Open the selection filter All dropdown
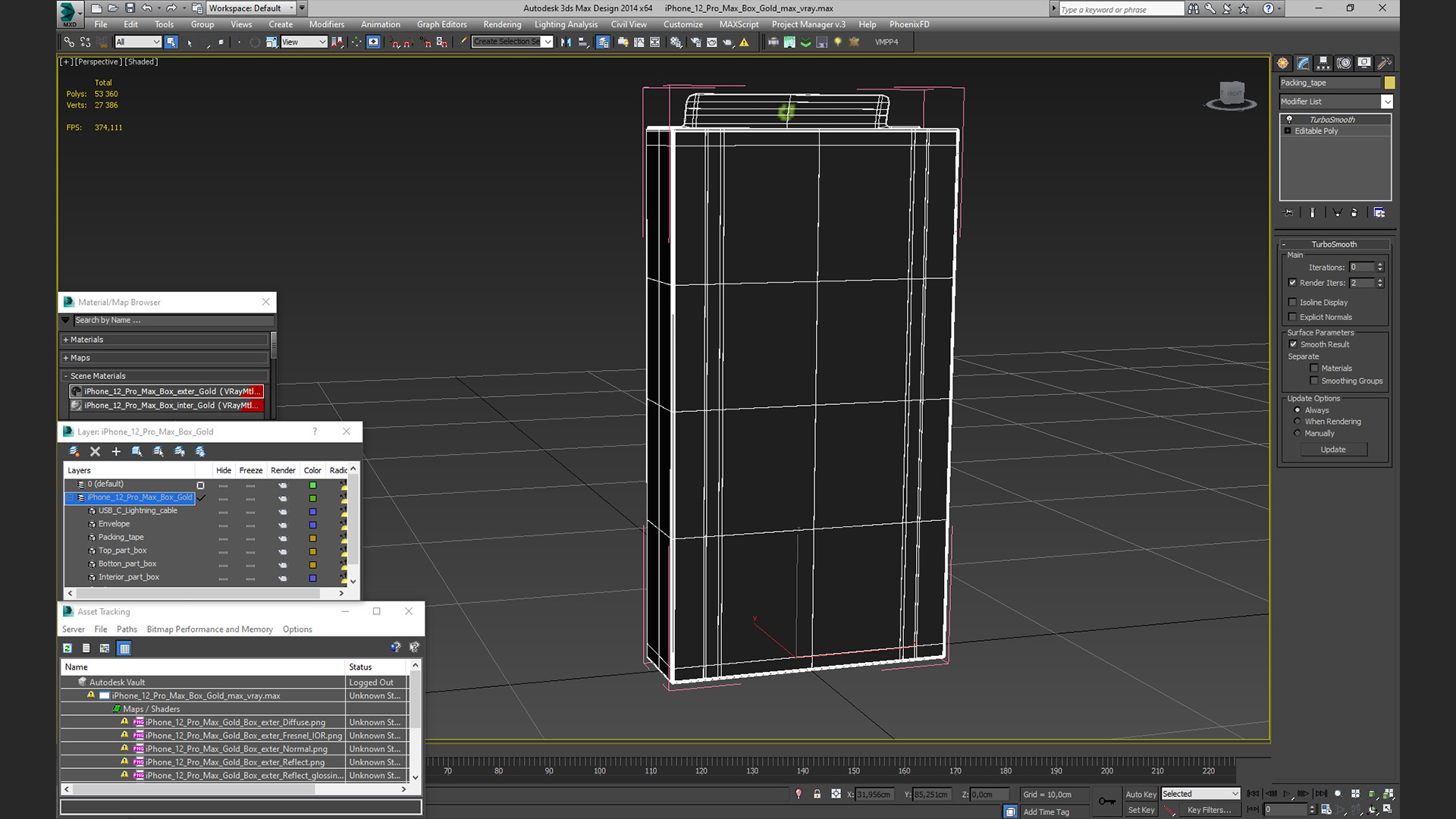Image resolution: width=1456 pixels, height=819 pixels. 138,42
